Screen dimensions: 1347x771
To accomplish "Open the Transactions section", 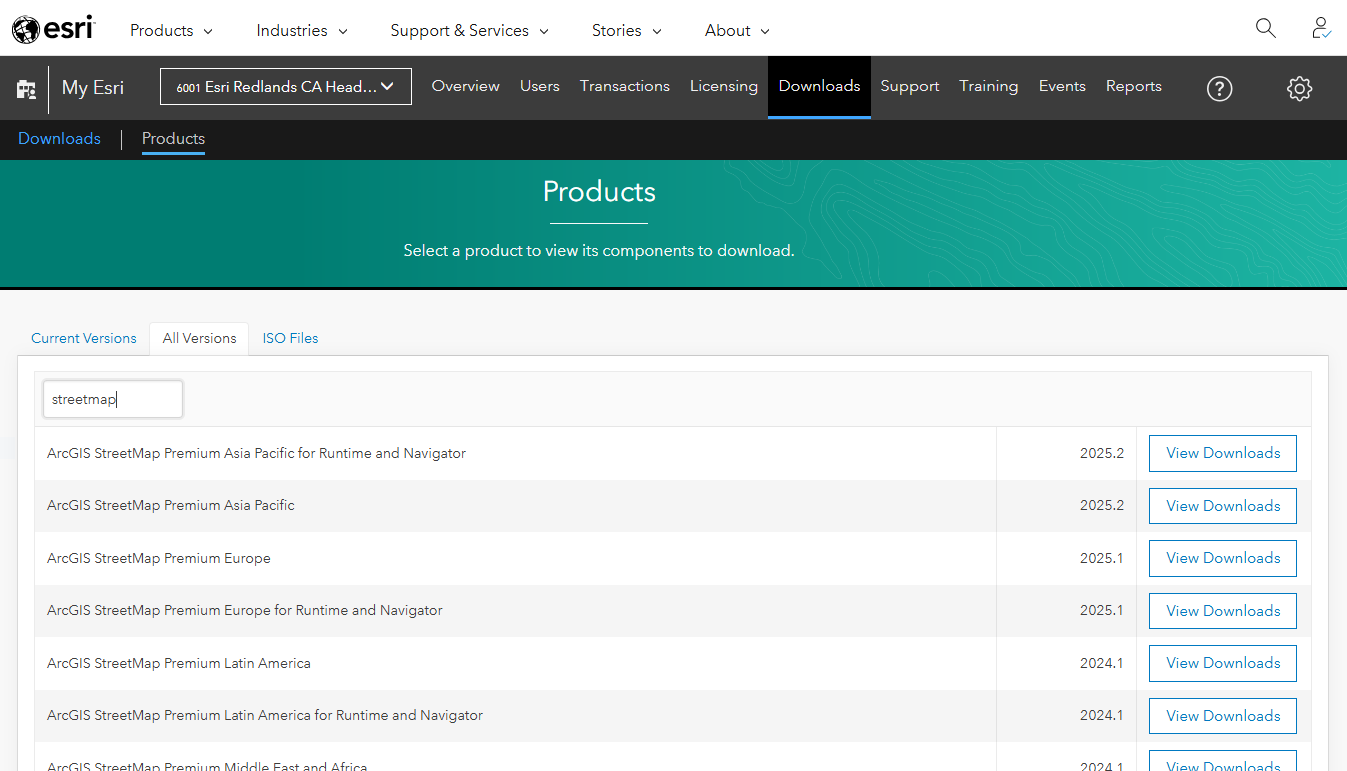I will 625,86.
